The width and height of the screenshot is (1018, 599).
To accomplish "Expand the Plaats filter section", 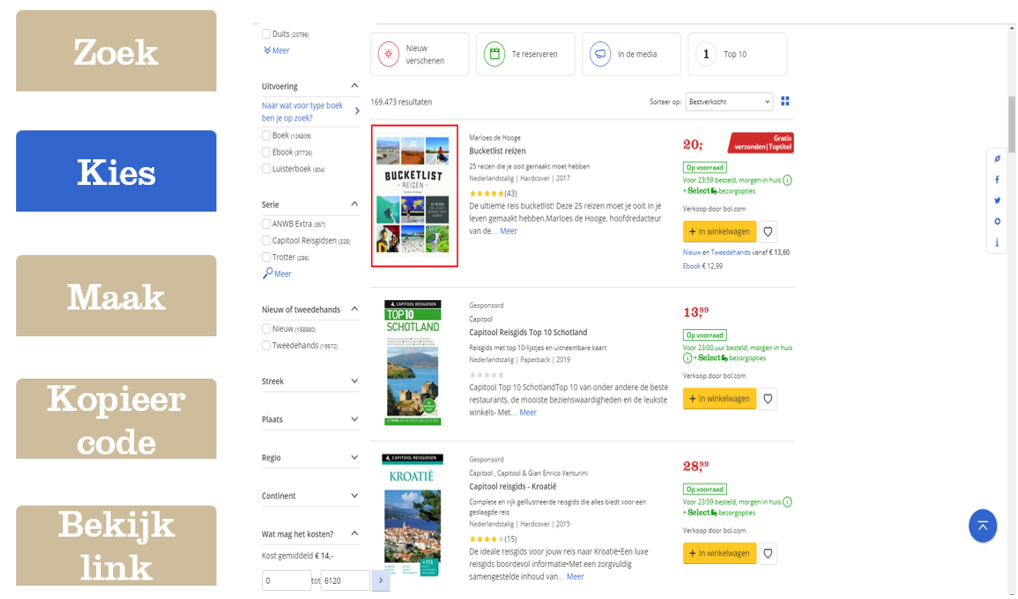I will point(354,419).
